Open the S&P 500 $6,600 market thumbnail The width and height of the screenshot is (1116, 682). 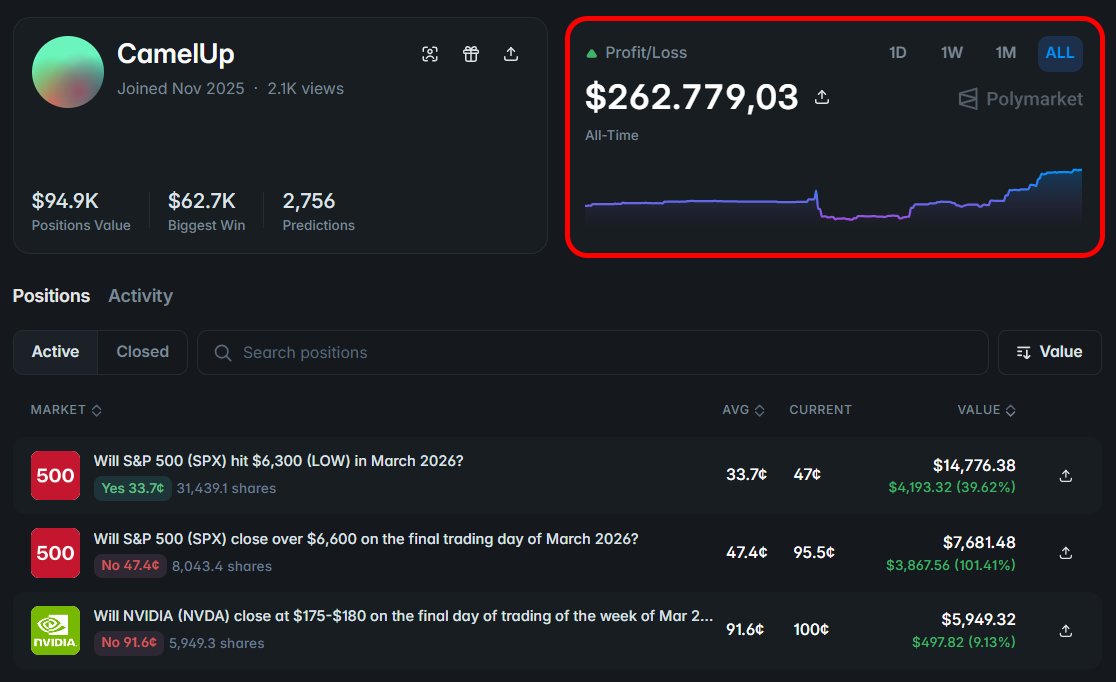coord(56,552)
